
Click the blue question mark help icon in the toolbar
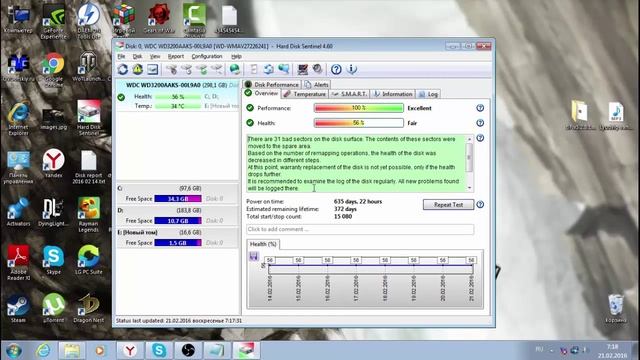[x=336, y=69]
